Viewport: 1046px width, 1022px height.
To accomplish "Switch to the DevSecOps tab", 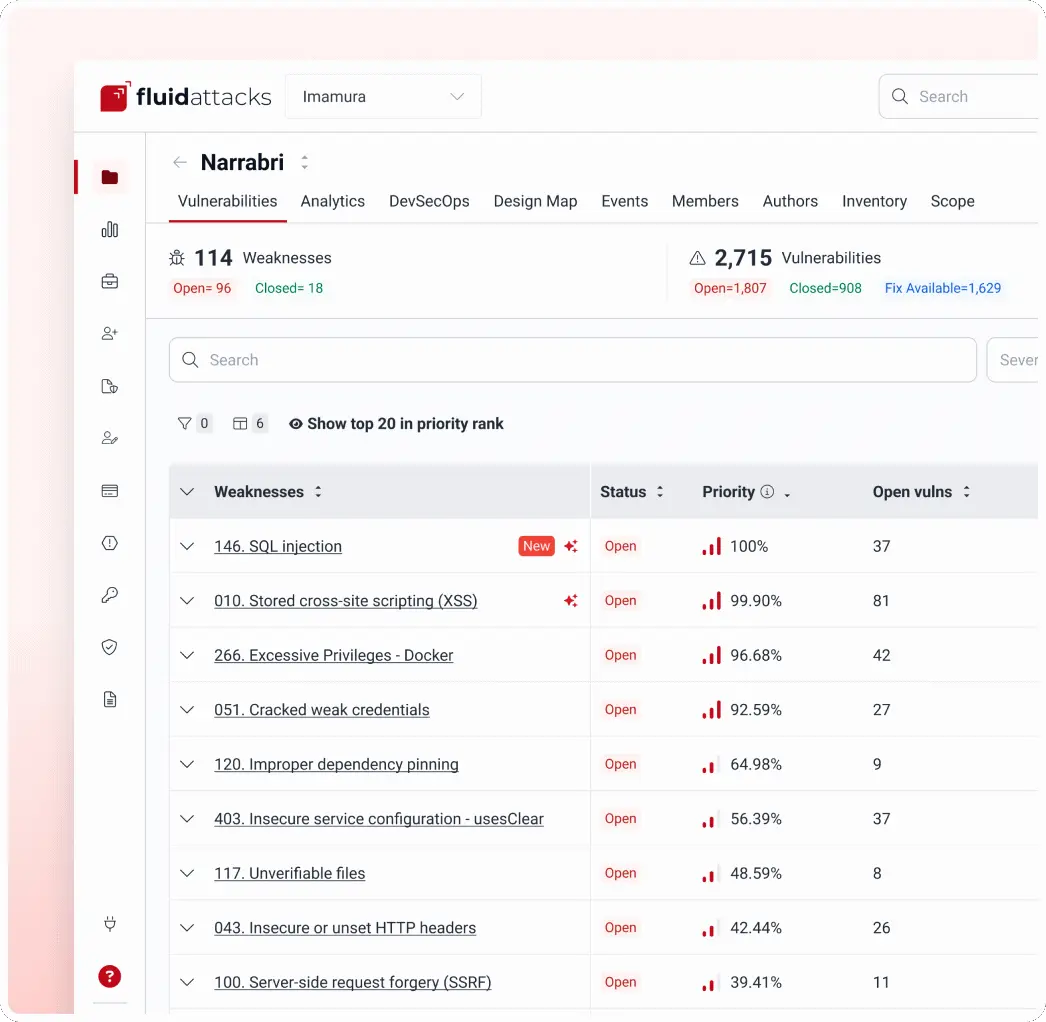I will 429,201.
